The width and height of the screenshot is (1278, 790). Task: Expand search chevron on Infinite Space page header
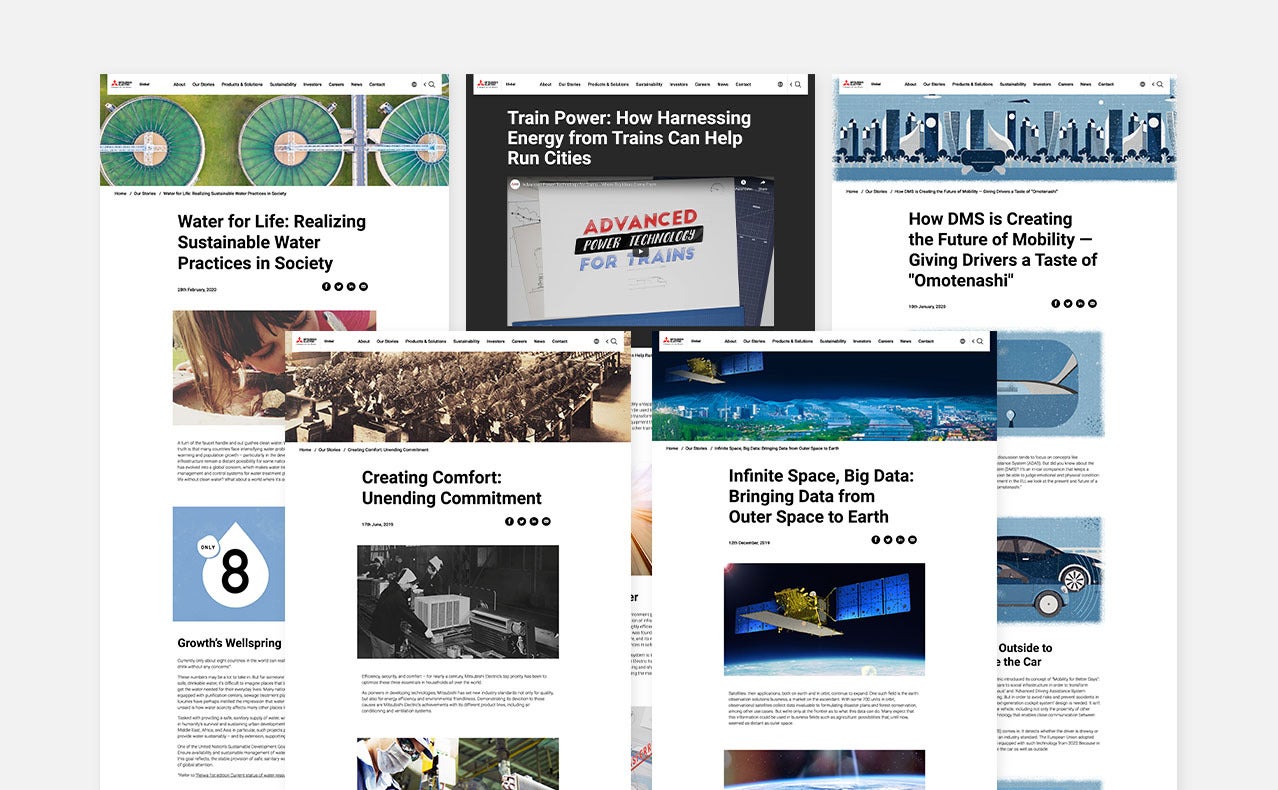tap(973, 341)
